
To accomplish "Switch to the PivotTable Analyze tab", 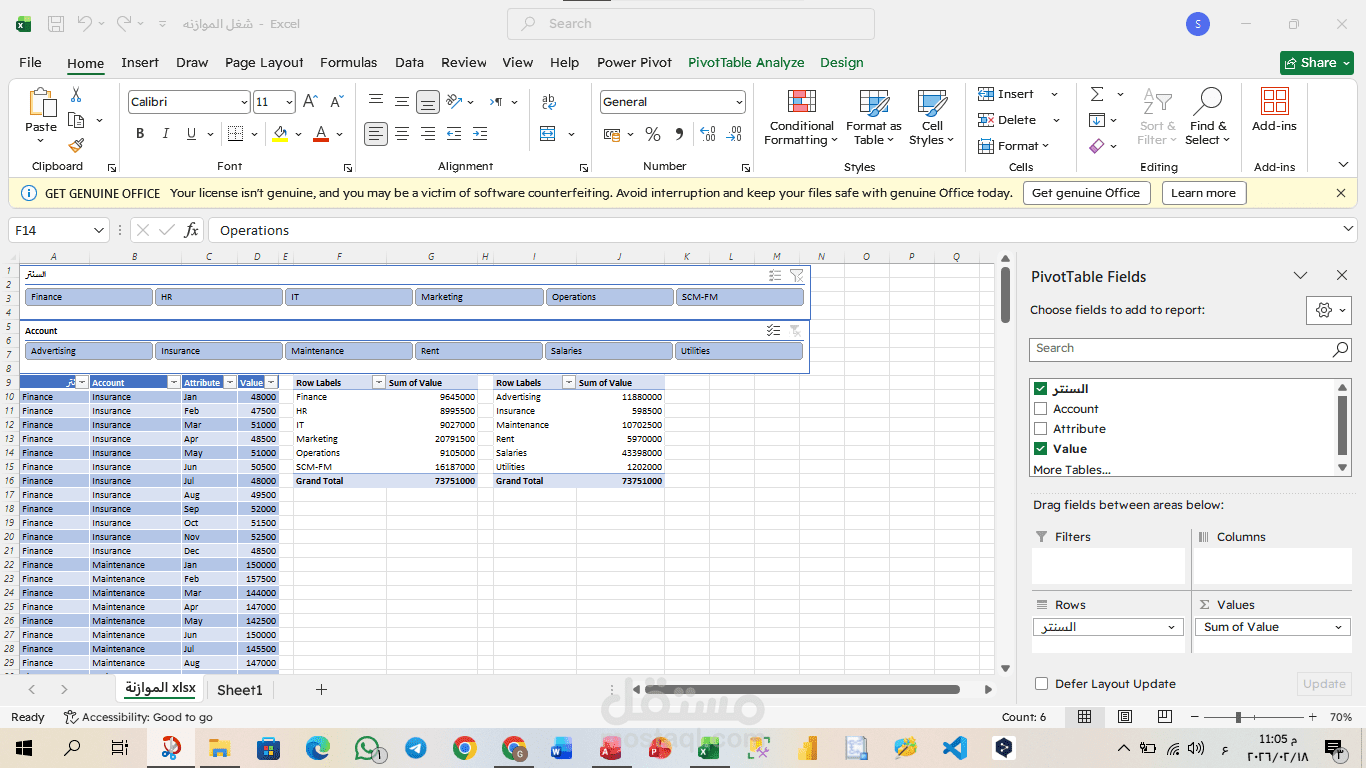I will pyautogui.click(x=746, y=62).
